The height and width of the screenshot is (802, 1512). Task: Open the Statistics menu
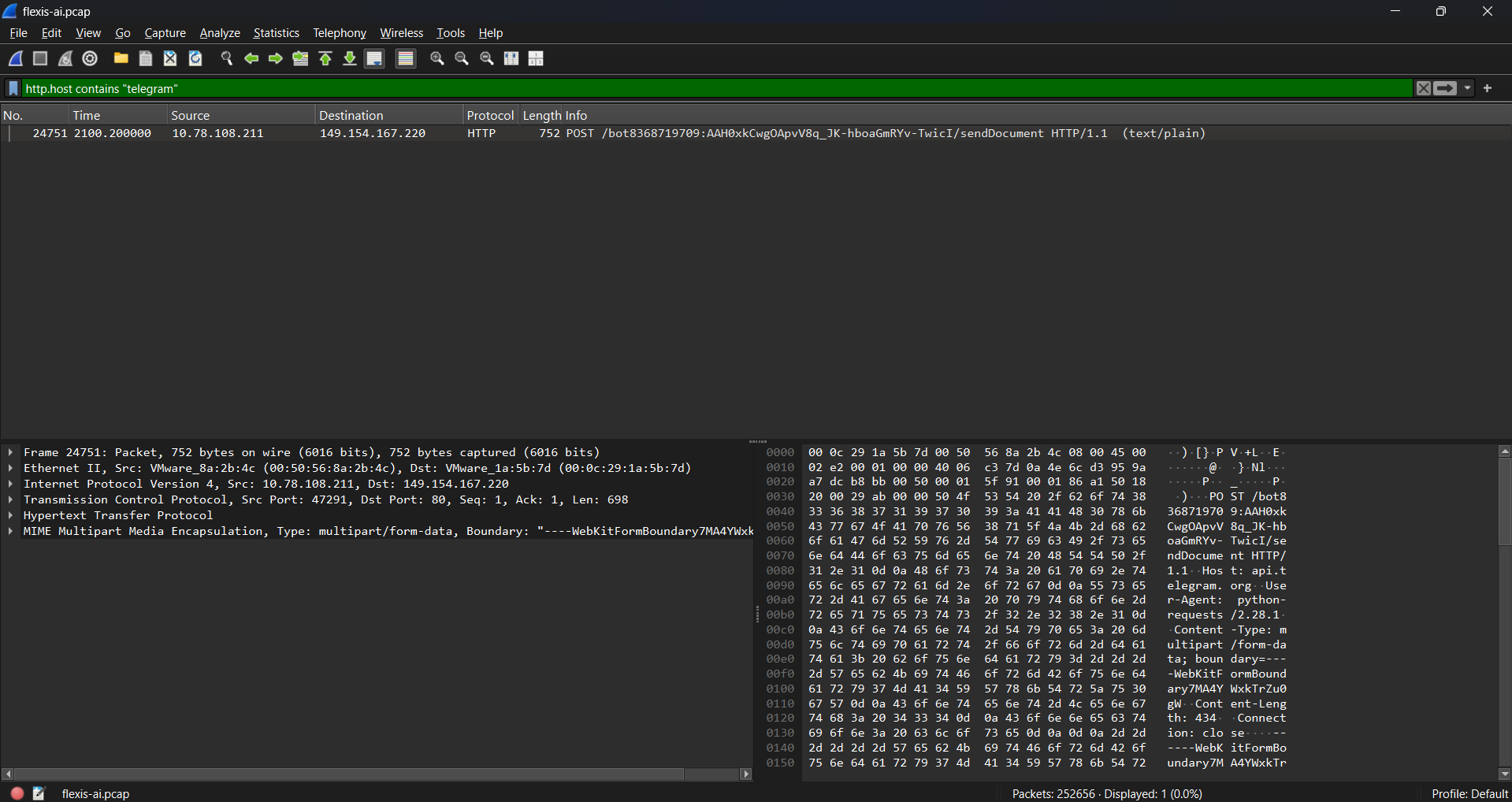pyautogui.click(x=277, y=33)
